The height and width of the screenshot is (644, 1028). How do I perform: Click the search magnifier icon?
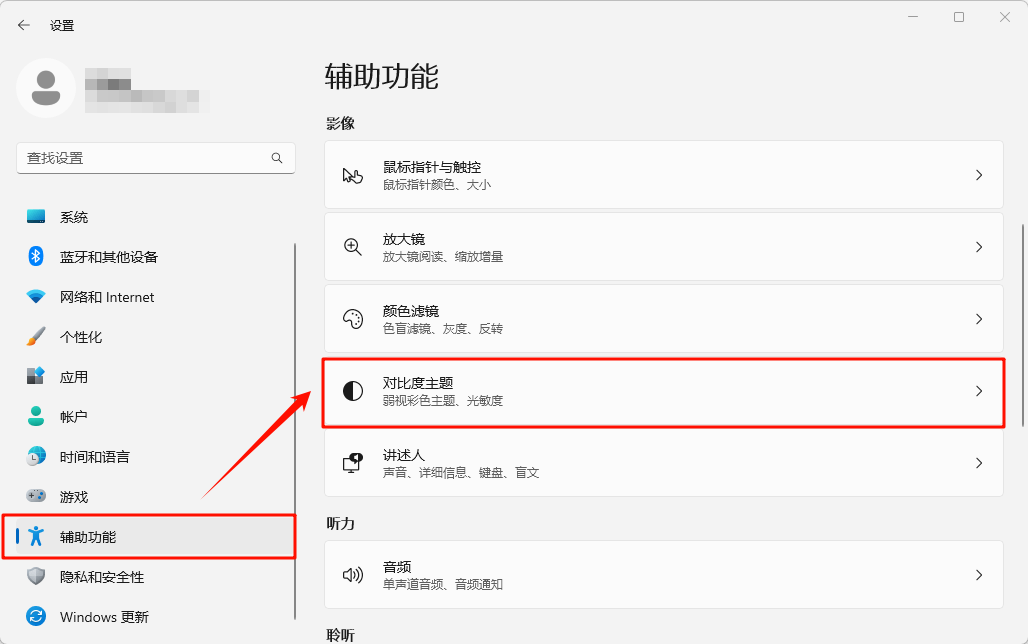(x=277, y=158)
